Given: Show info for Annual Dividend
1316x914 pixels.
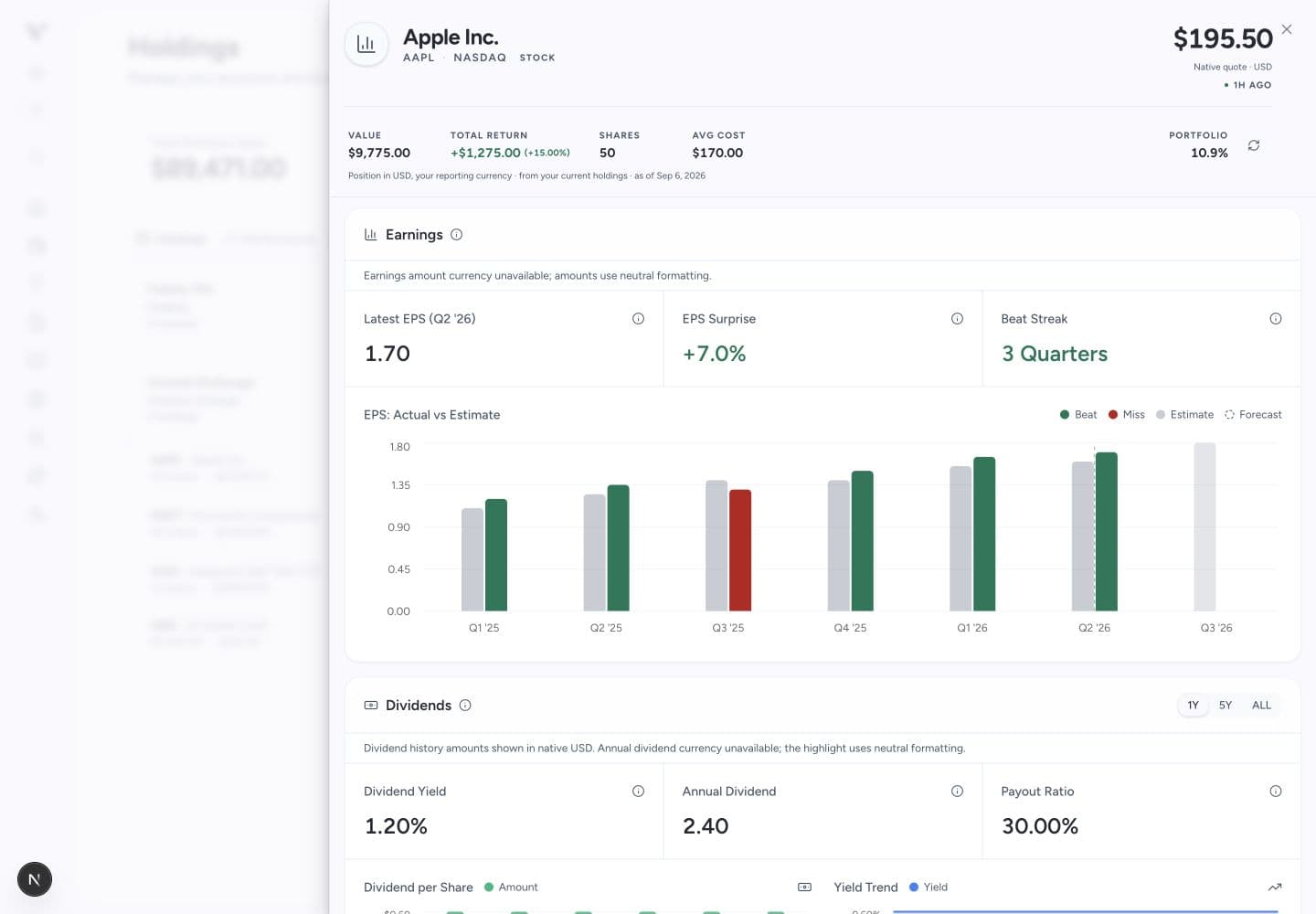Looking at the screenshot, I should tap(957, 792).
